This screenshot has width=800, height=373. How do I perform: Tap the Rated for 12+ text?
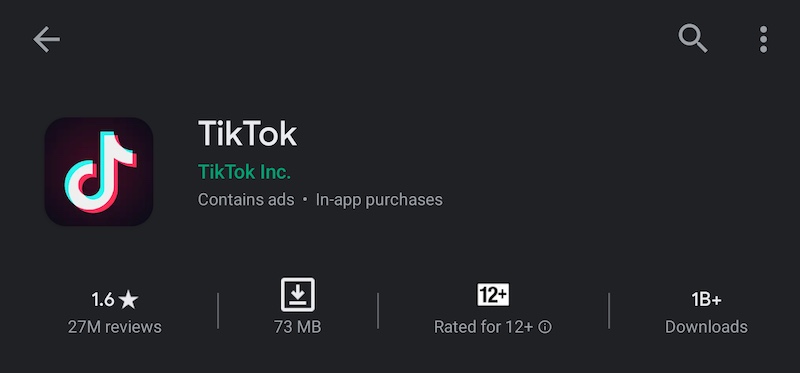click(483, 327)
